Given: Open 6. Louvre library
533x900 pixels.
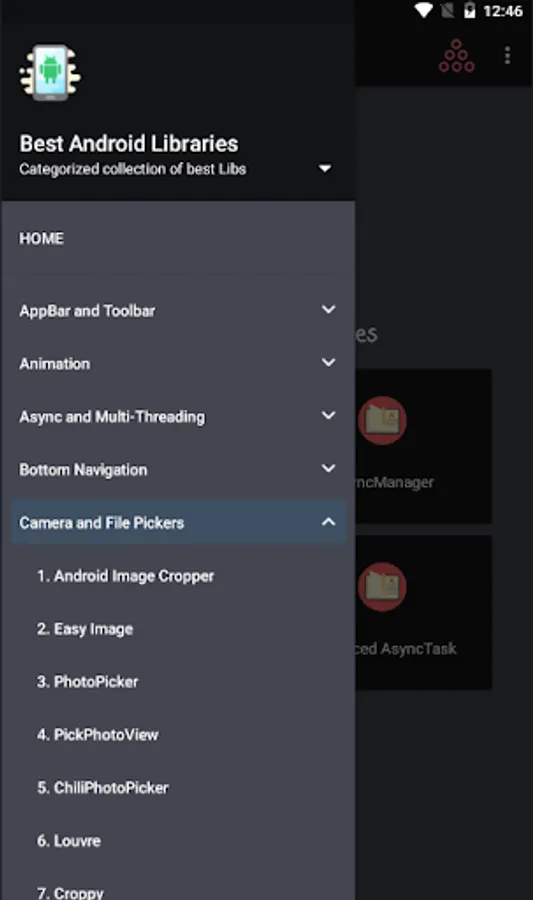Looking at the screenshot, I should pos(69,841).
